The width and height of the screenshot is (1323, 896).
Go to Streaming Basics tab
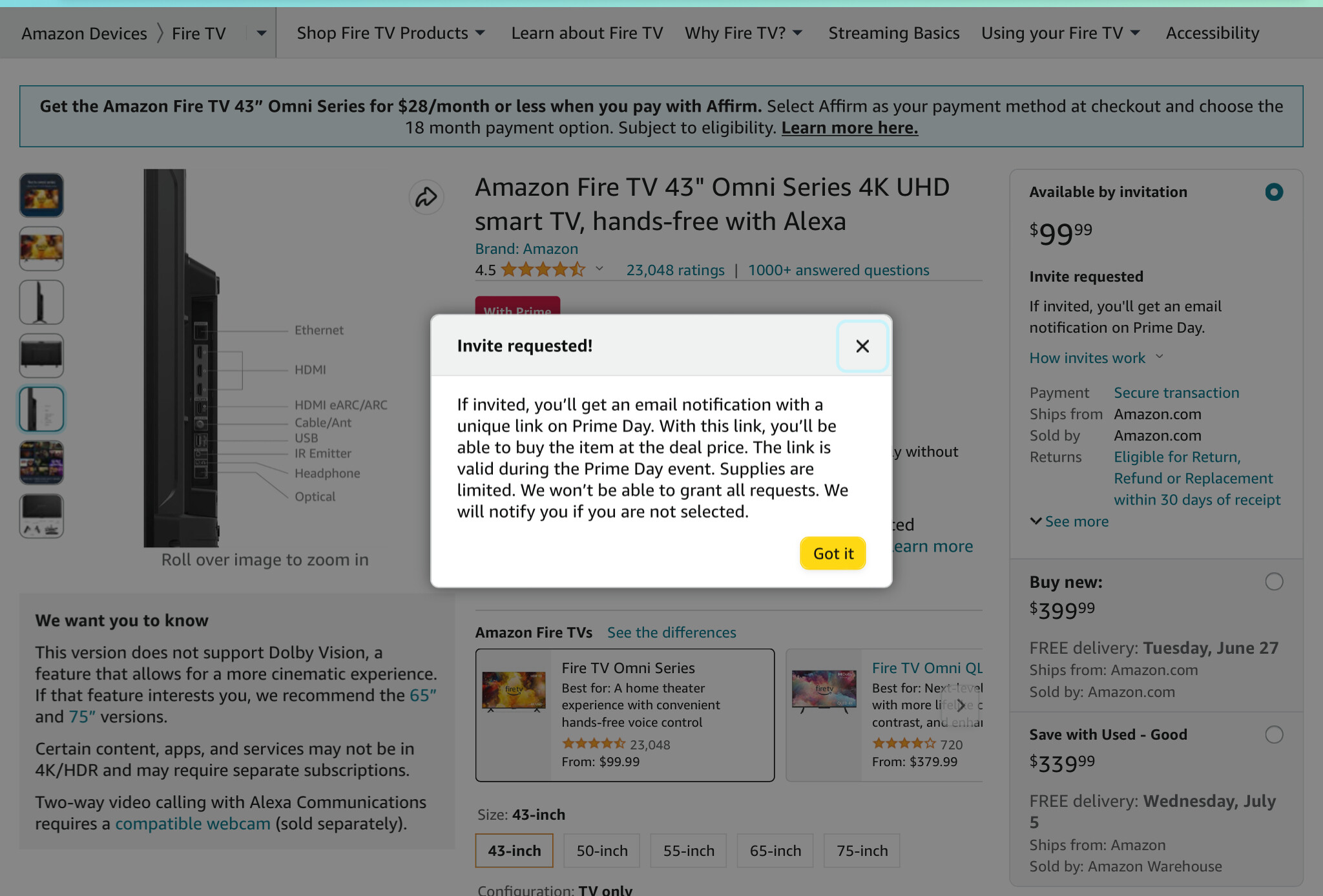click(x=894, y=33)
